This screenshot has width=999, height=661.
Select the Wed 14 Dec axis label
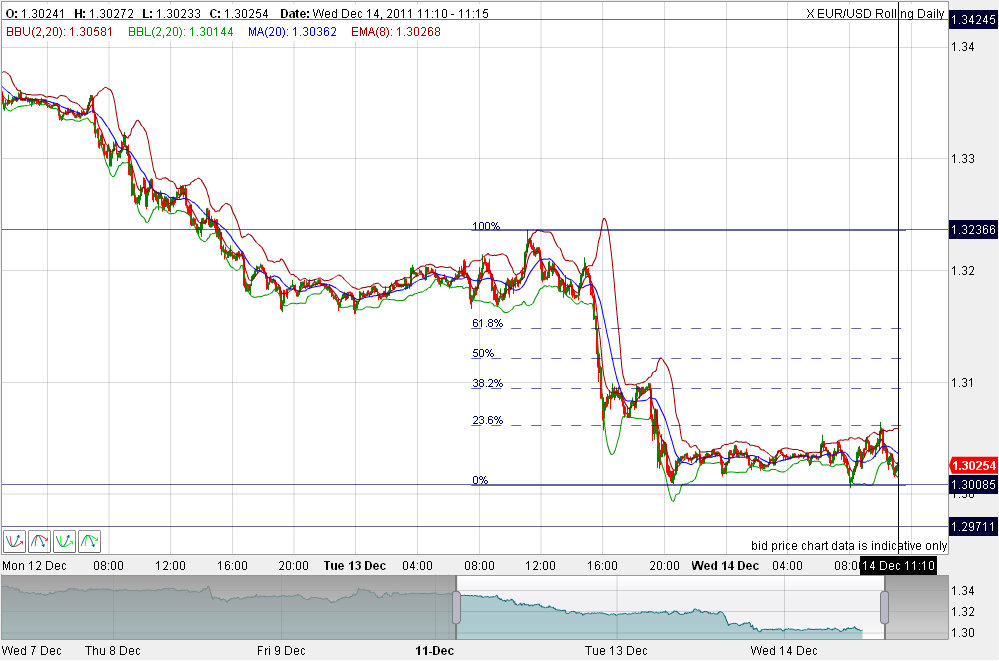point(724,565)
